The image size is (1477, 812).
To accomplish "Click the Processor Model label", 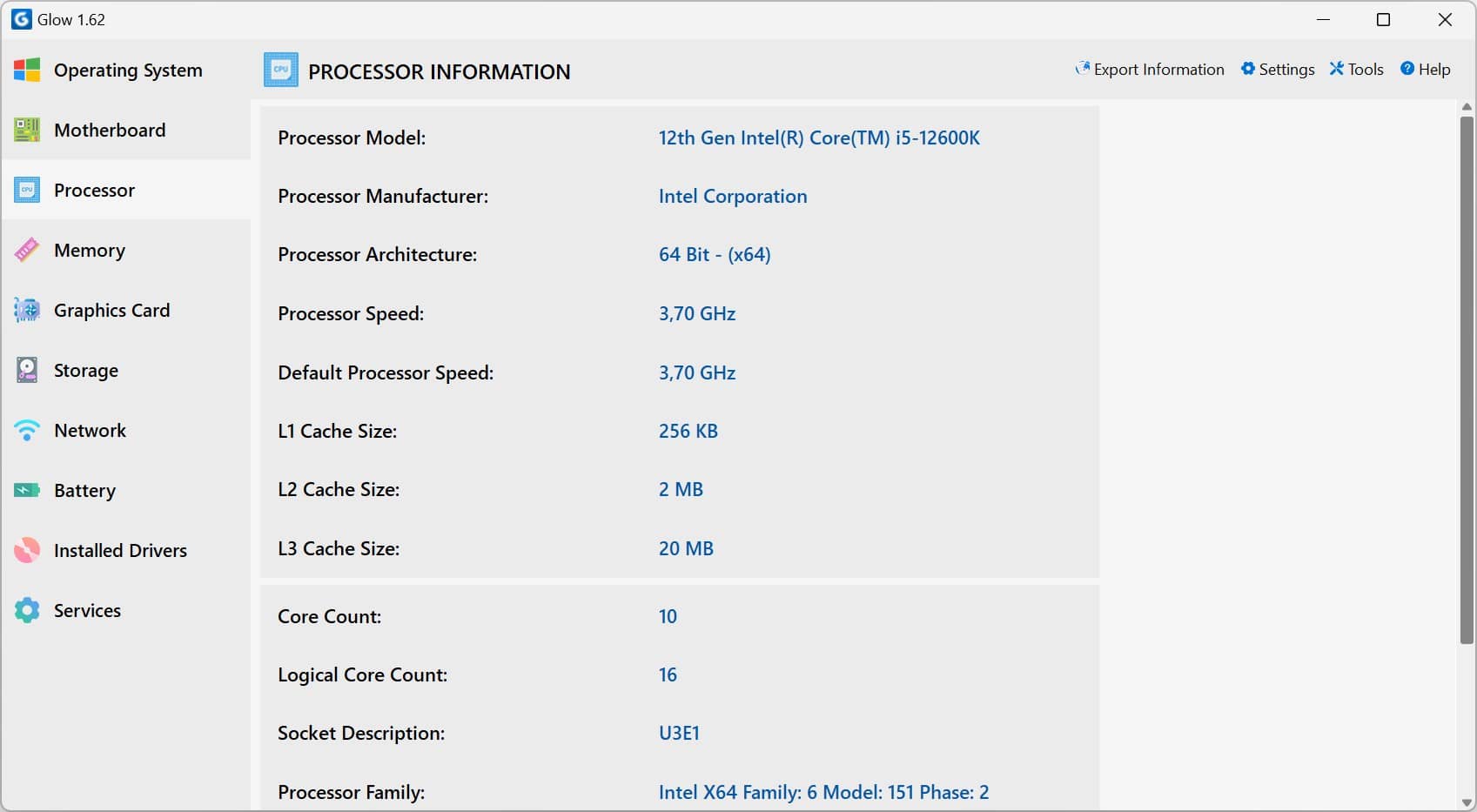I will coord(352,138).
